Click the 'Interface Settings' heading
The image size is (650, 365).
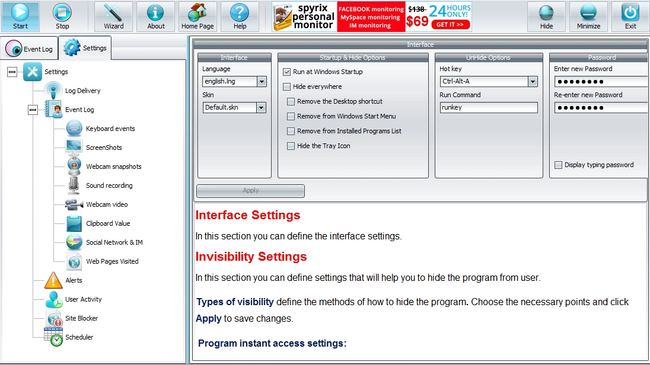pos(248,215)
